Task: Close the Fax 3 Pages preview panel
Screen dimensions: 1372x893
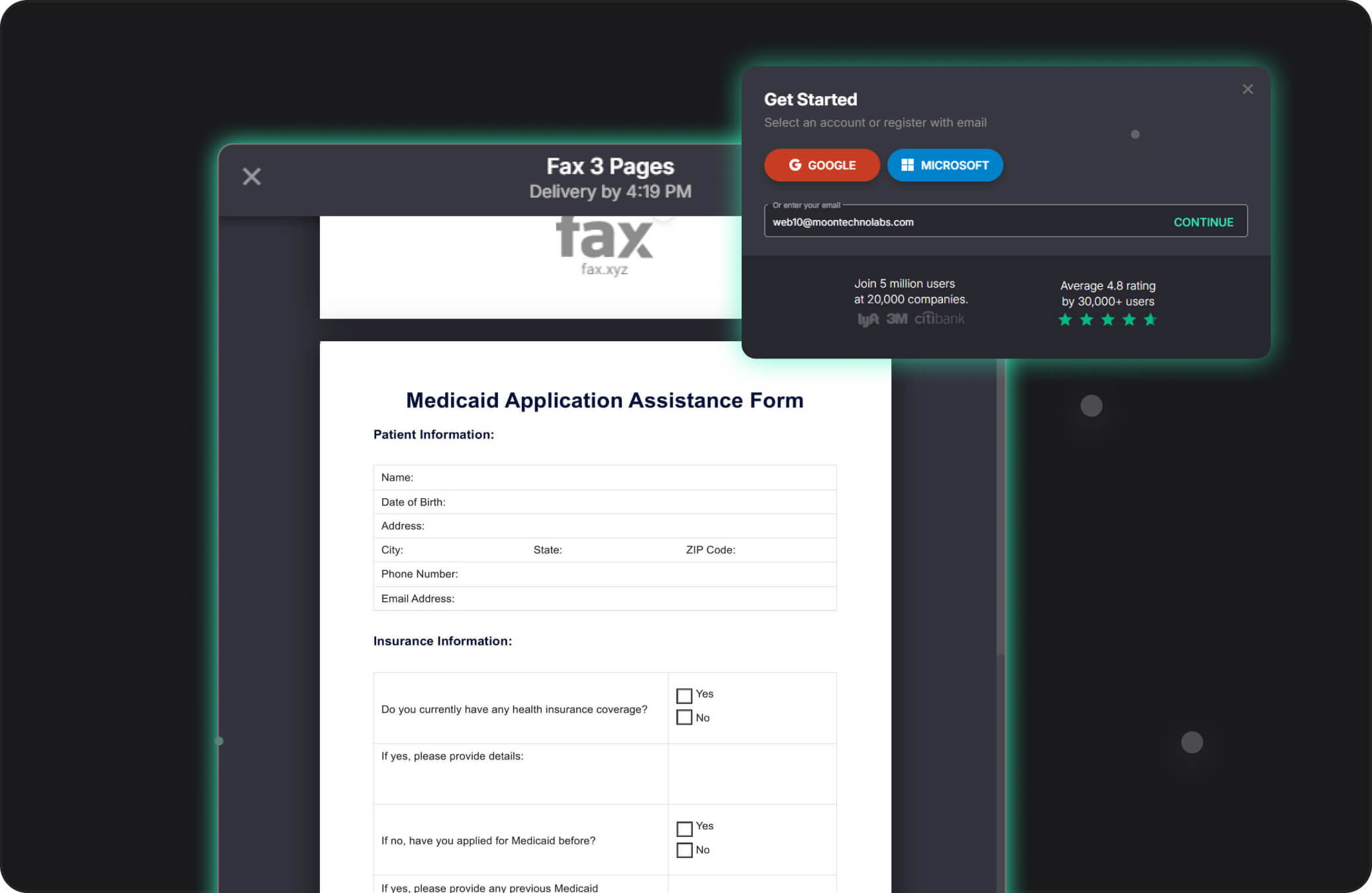Action: point(252,176)
